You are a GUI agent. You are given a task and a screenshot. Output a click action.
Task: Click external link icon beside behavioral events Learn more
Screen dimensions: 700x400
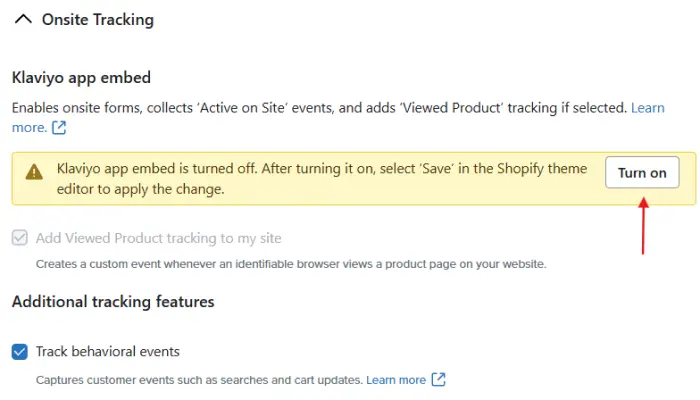[x=438, y=380]
